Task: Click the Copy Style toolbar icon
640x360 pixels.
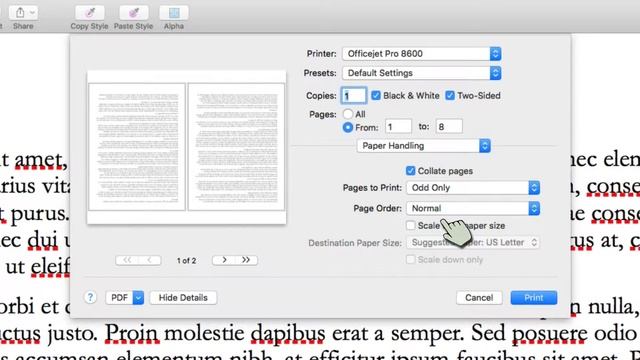Action: pos(89,13)
